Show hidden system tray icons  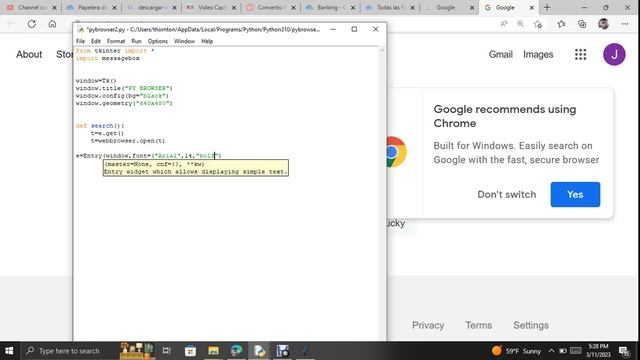coord(551,351)
